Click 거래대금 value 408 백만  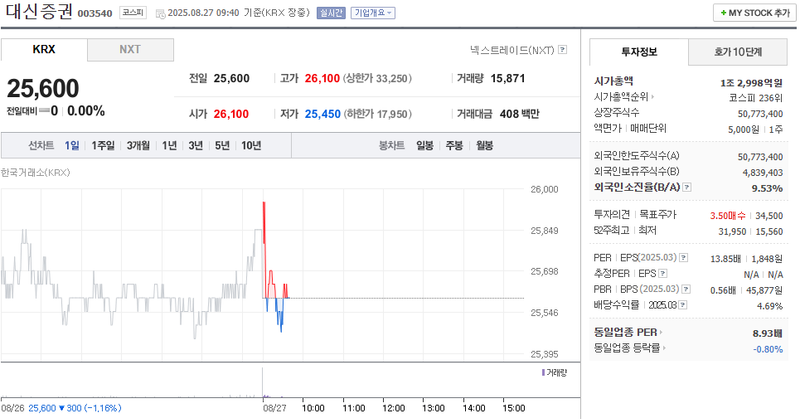point(519,114)
